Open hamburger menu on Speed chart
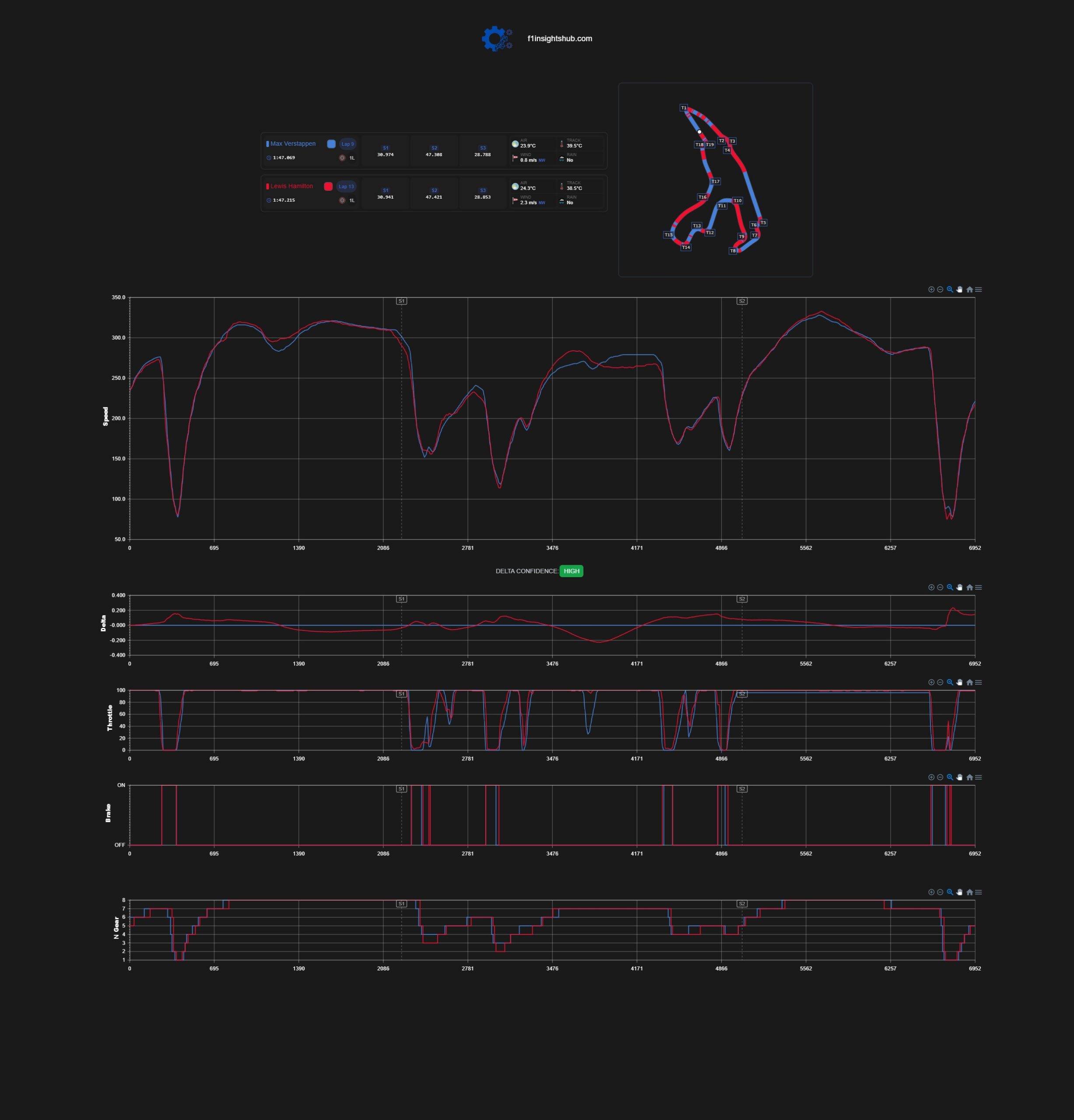Viewport: 1074px width, 1120px height. tap(979, 290)
